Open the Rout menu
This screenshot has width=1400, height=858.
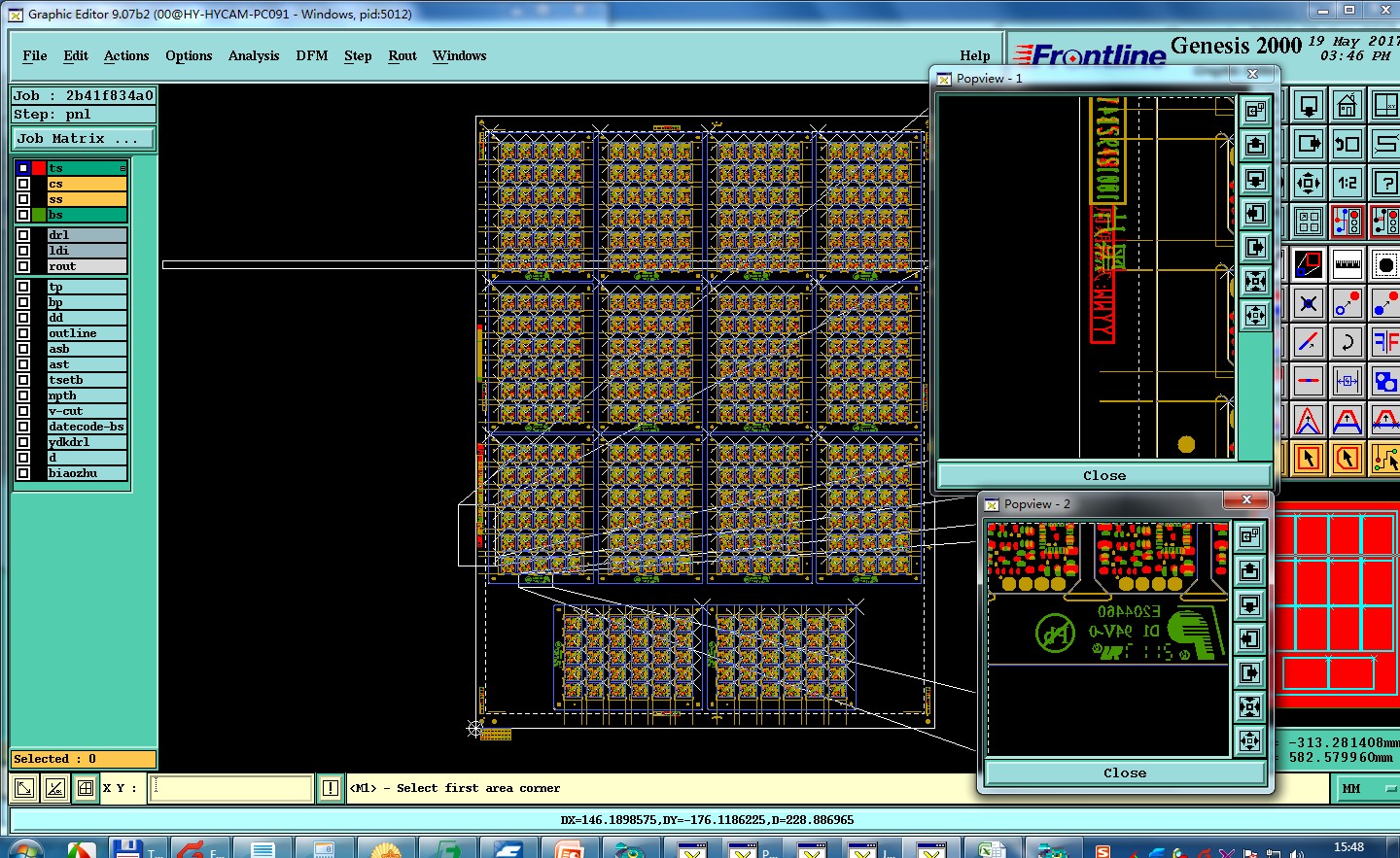coord(402,55)
